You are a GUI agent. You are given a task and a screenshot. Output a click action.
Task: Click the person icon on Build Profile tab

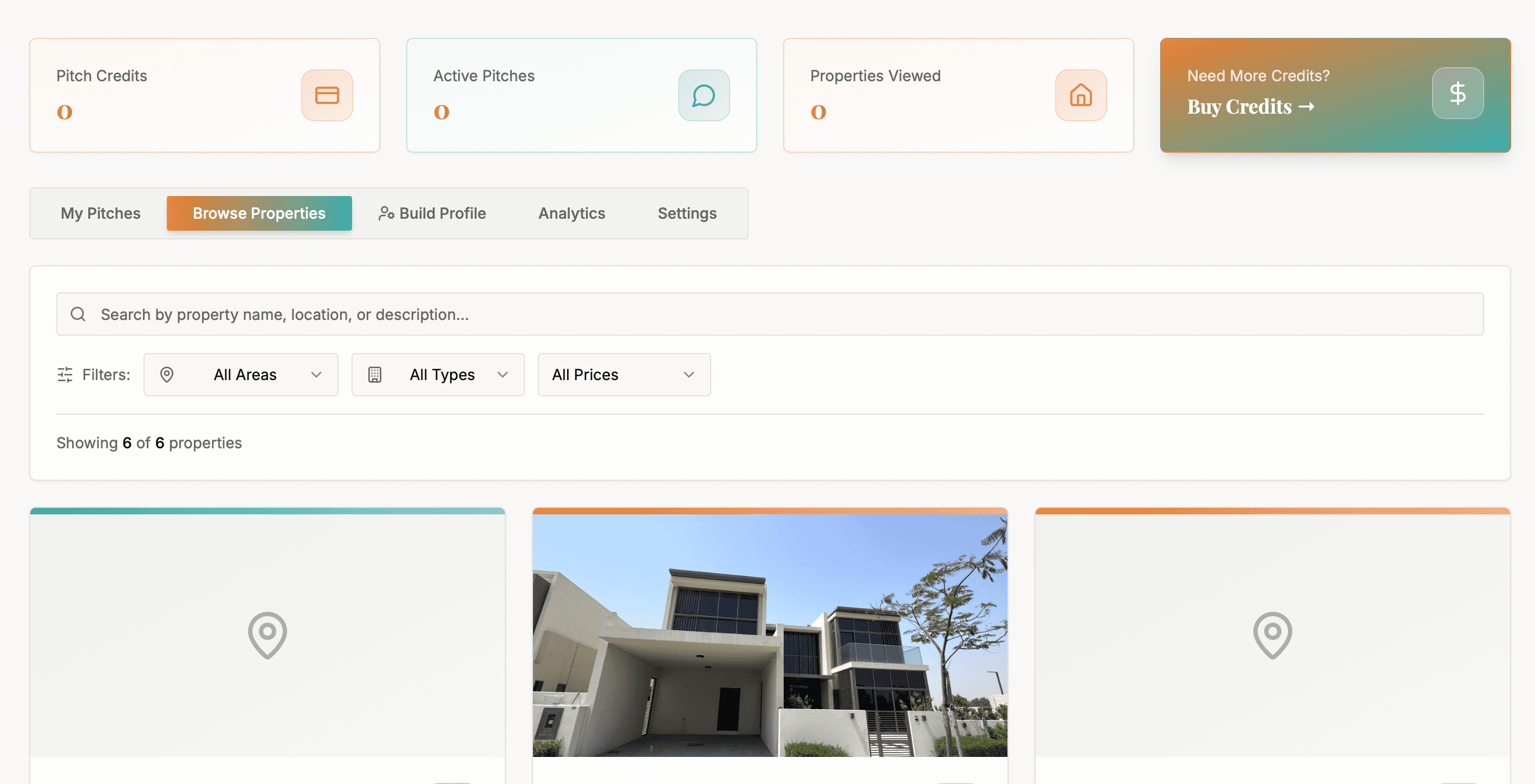(x=386, y=213)
